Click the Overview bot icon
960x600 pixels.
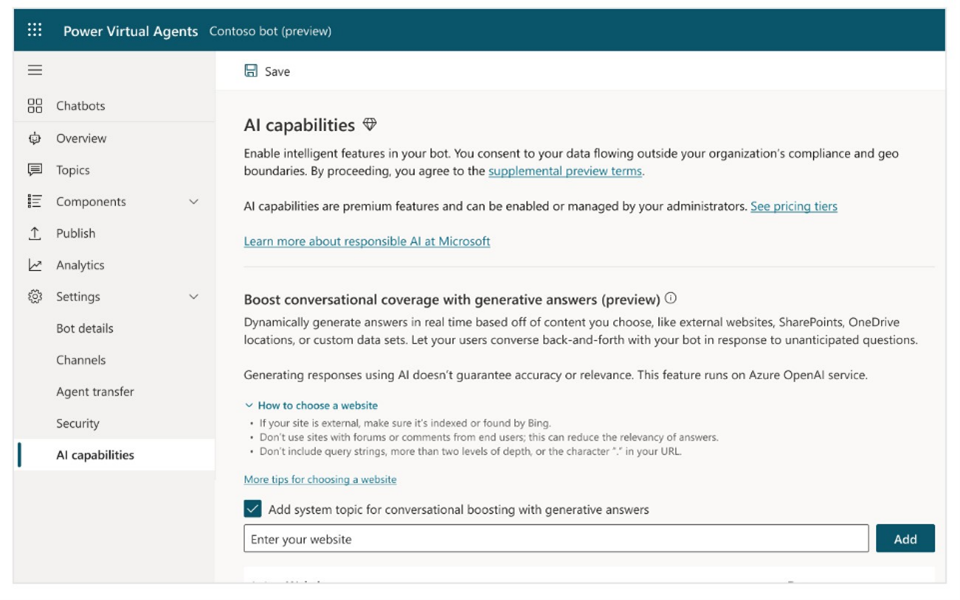[x=35, y=138]
